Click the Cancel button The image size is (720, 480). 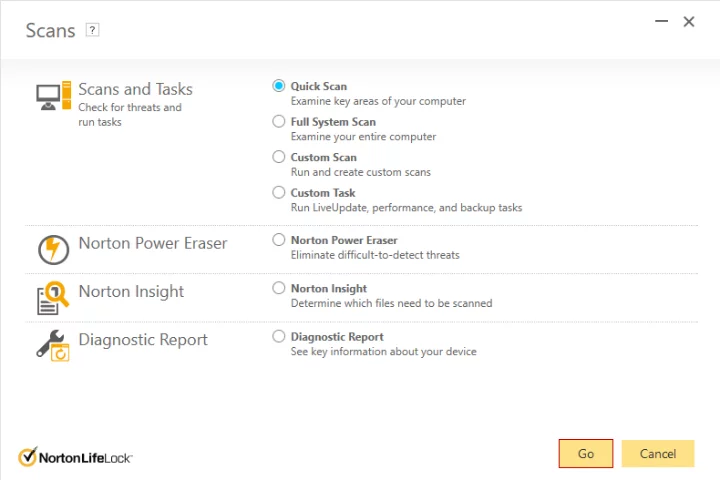click(x=658, y=454)
